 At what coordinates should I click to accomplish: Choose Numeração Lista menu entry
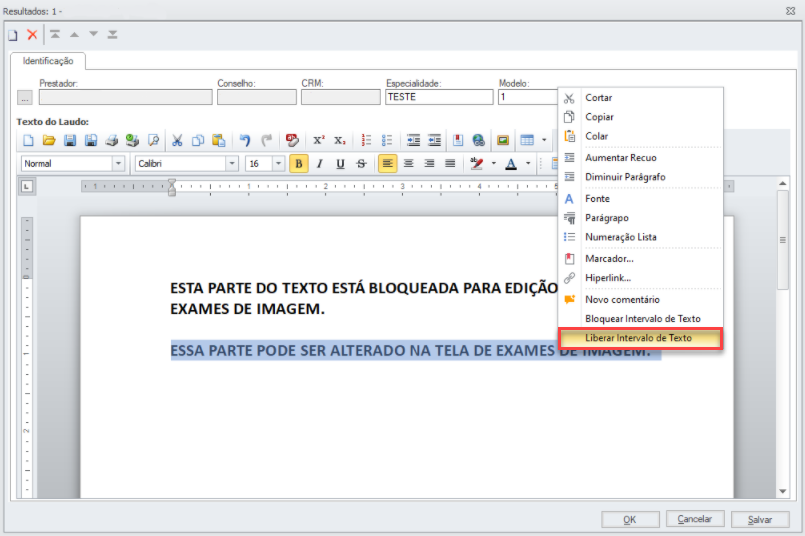tap(641, 237)
